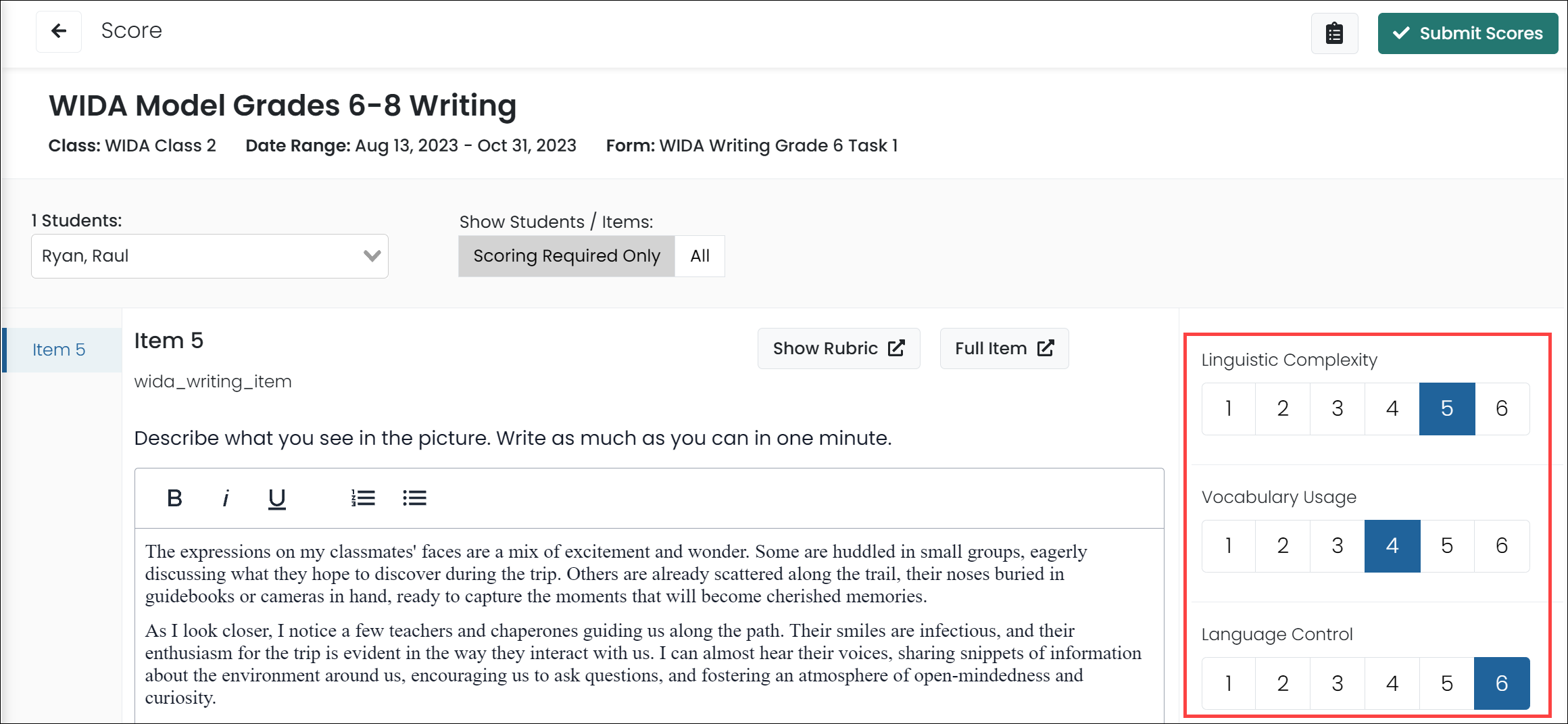Click the Form: WIDA Writing Grade 6 Task 1 text
Viewport: 1568px width, 724px height.
(752, 145)
